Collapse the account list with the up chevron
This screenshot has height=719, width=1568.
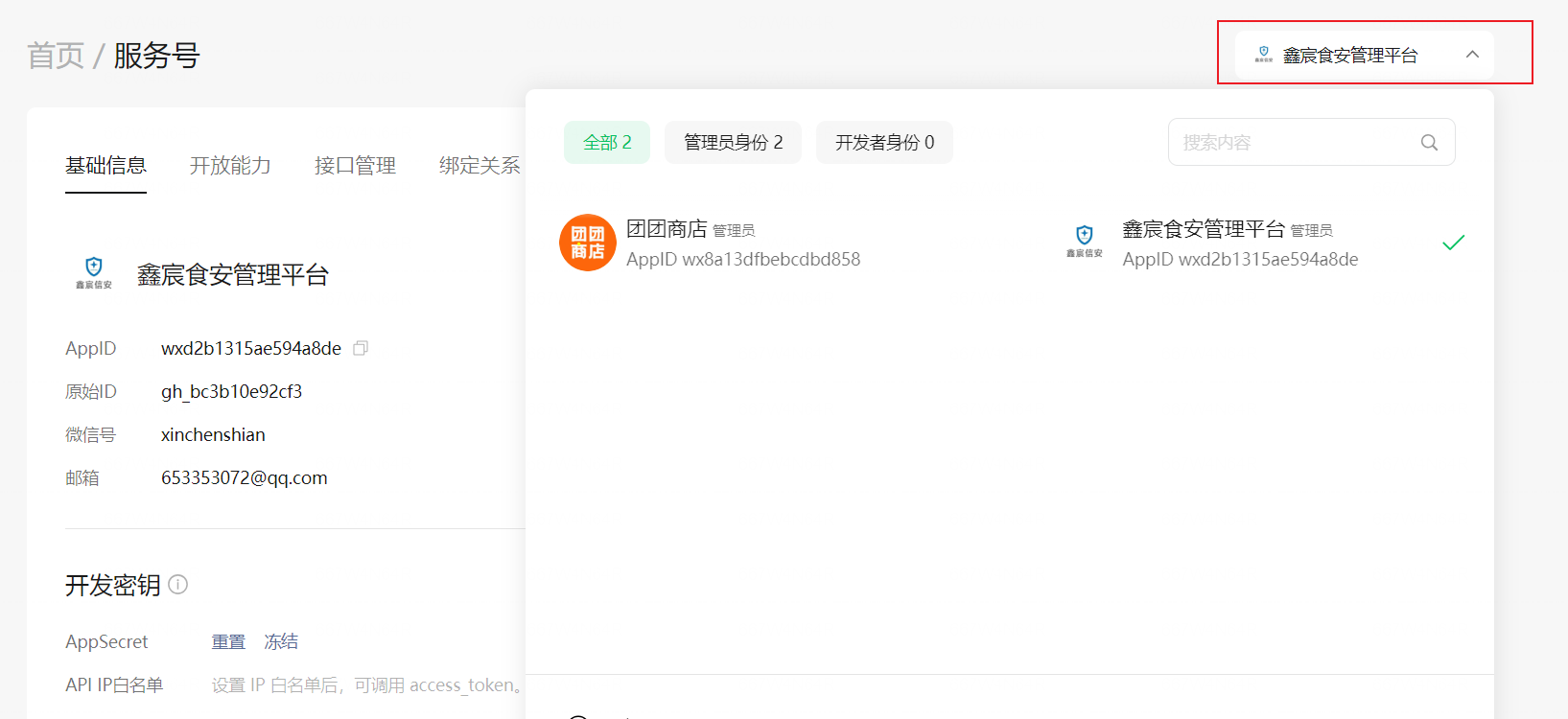point(1472,55)
